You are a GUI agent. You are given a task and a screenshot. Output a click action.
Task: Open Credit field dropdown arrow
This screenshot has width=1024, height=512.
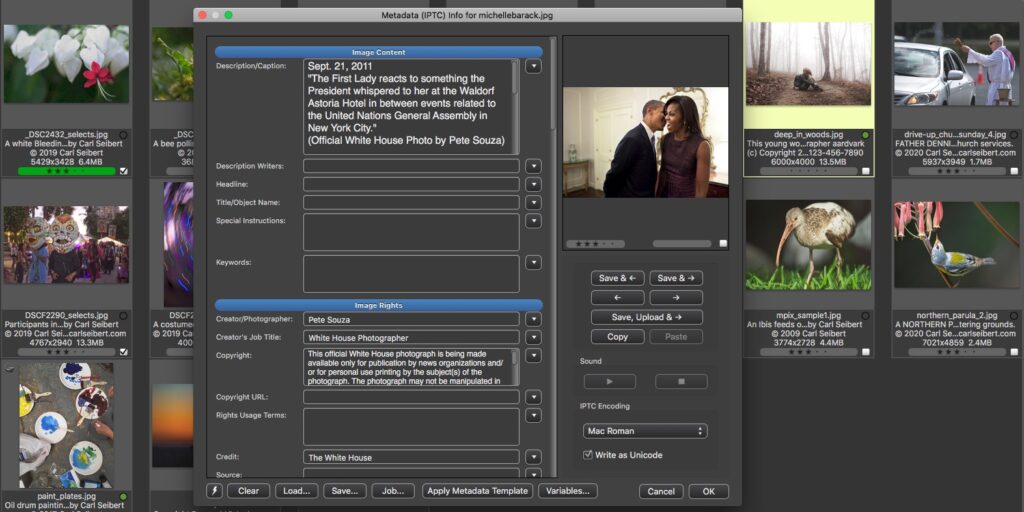[x=534, y=457]
